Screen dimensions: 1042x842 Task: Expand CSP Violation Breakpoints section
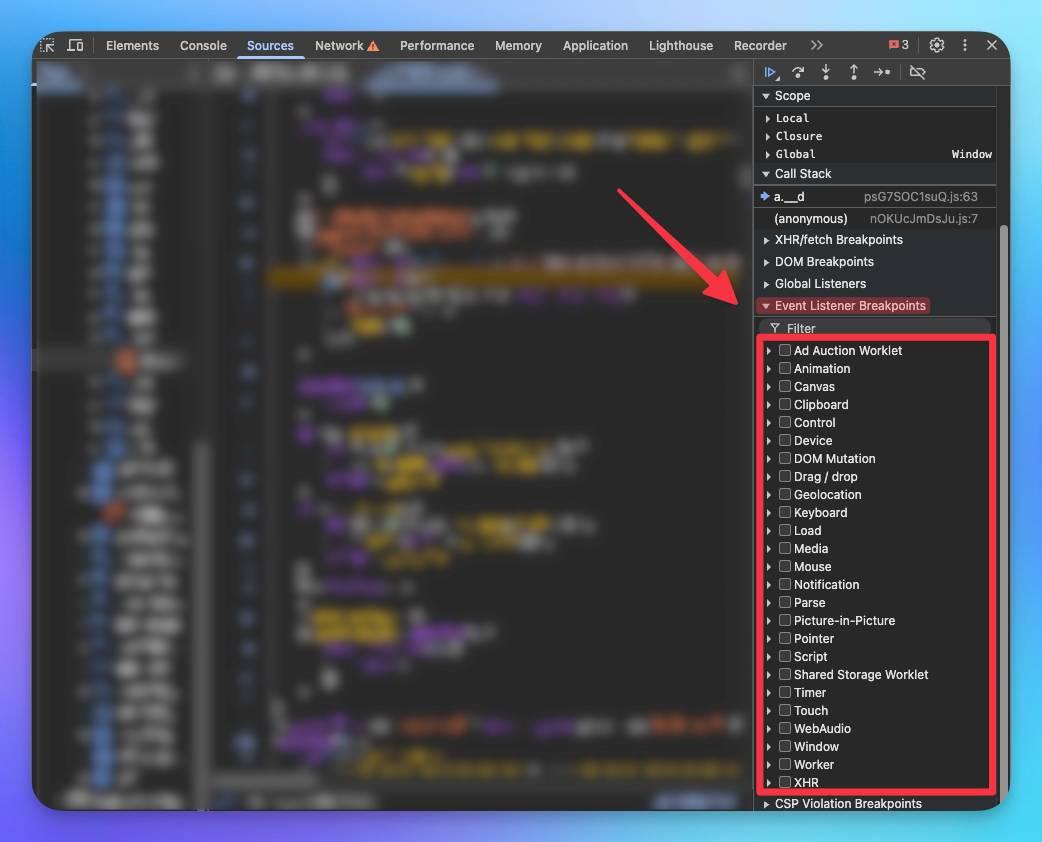click(x=766, y=804)
